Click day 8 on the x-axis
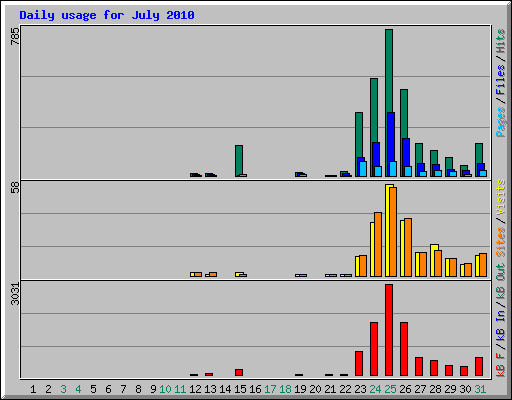512x400 pixels. click(x=138, y=389)
